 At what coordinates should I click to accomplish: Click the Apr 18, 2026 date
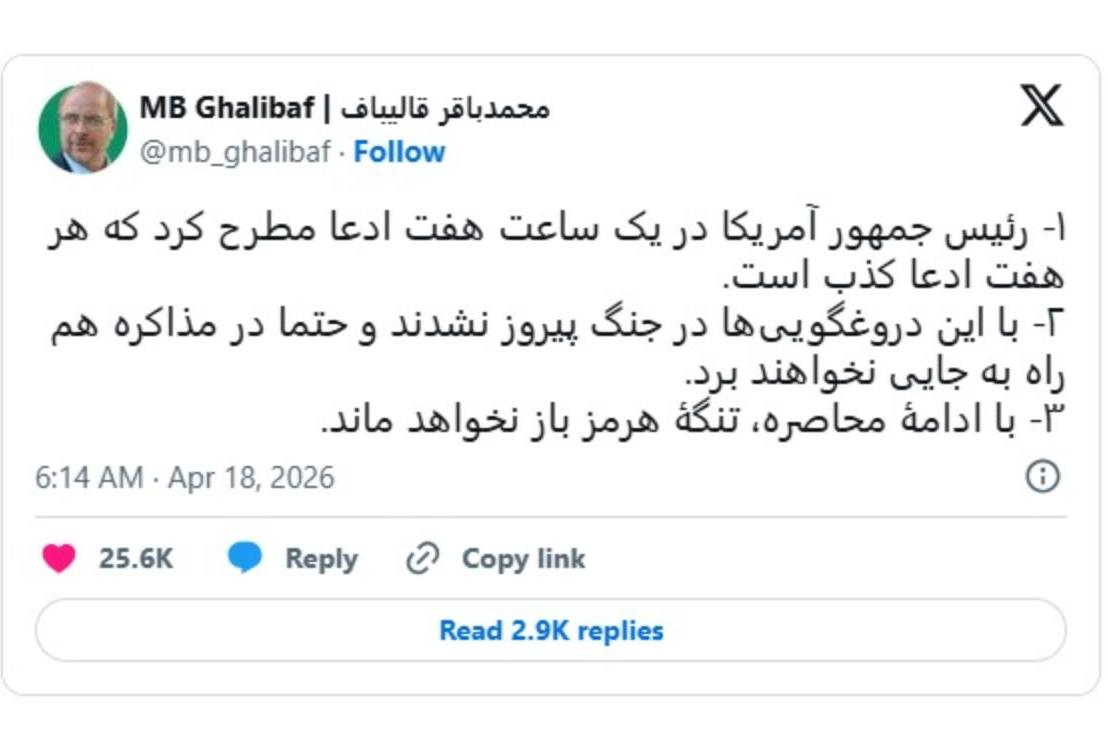[x=250, y=477]
